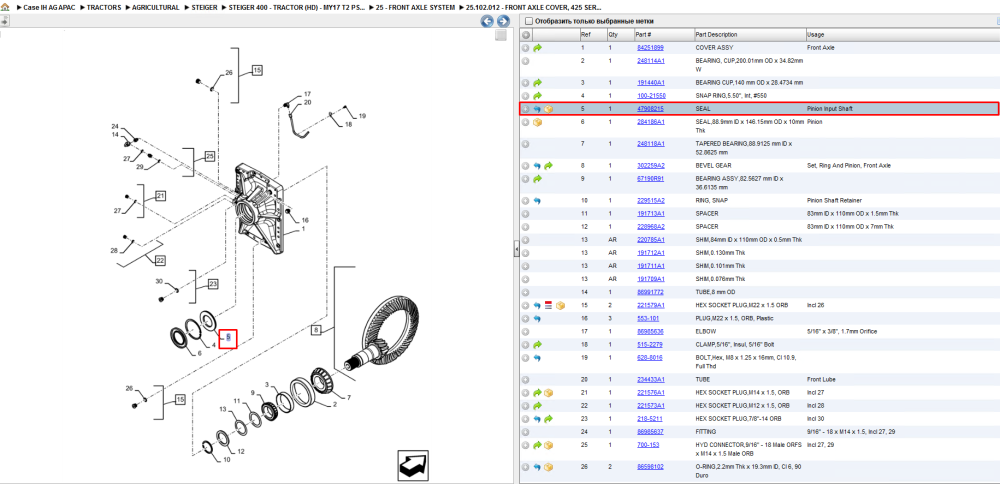Toggle selection circle for SHIM 220785A1 row
Viewport: 1000px width, 484px height.
(526, 240)
